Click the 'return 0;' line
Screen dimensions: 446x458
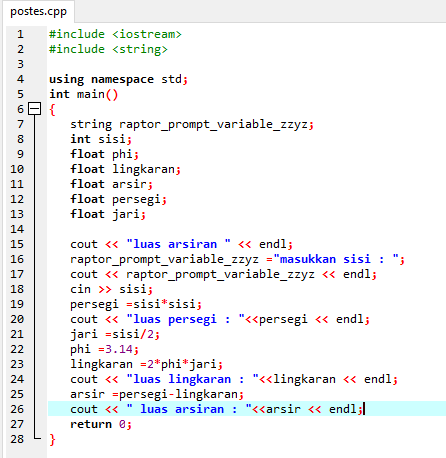pyautogui.click(x=101, y=424)
